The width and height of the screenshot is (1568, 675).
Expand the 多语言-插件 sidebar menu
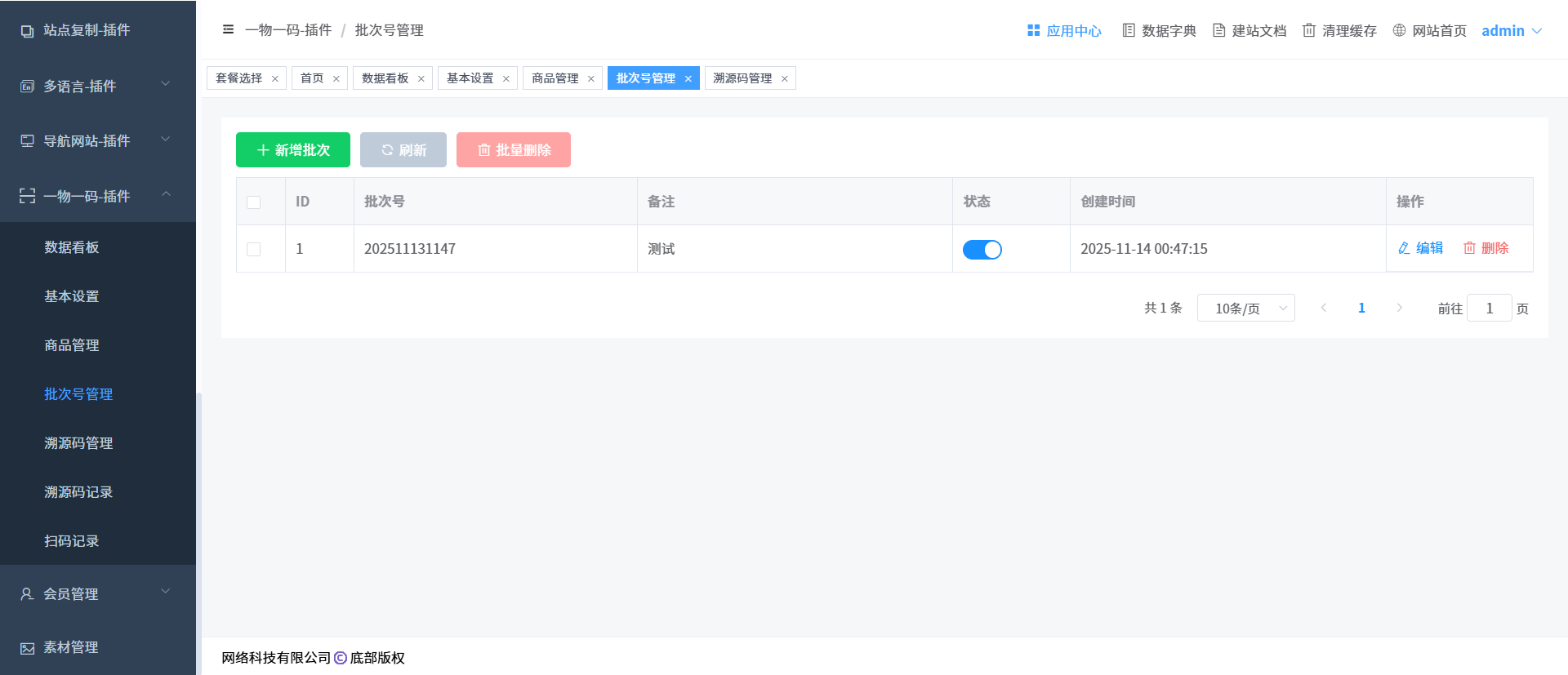98,86
